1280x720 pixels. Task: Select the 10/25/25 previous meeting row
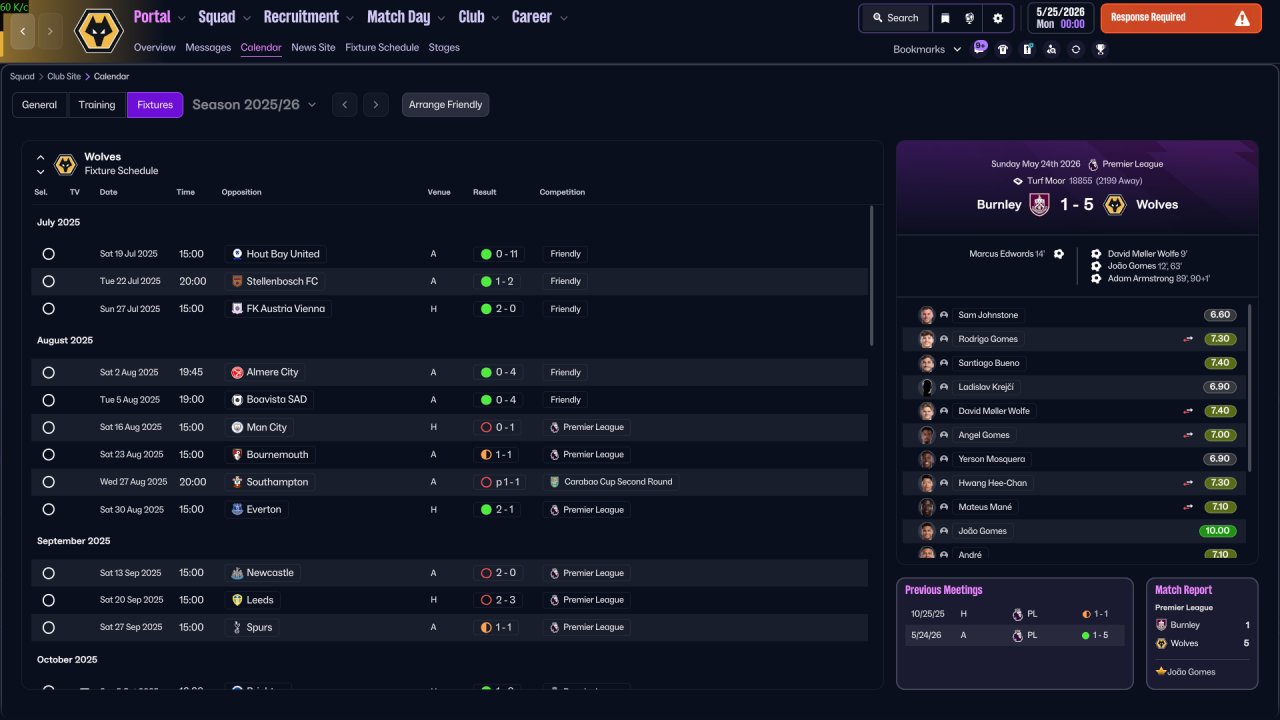(x=1015, y=614)
